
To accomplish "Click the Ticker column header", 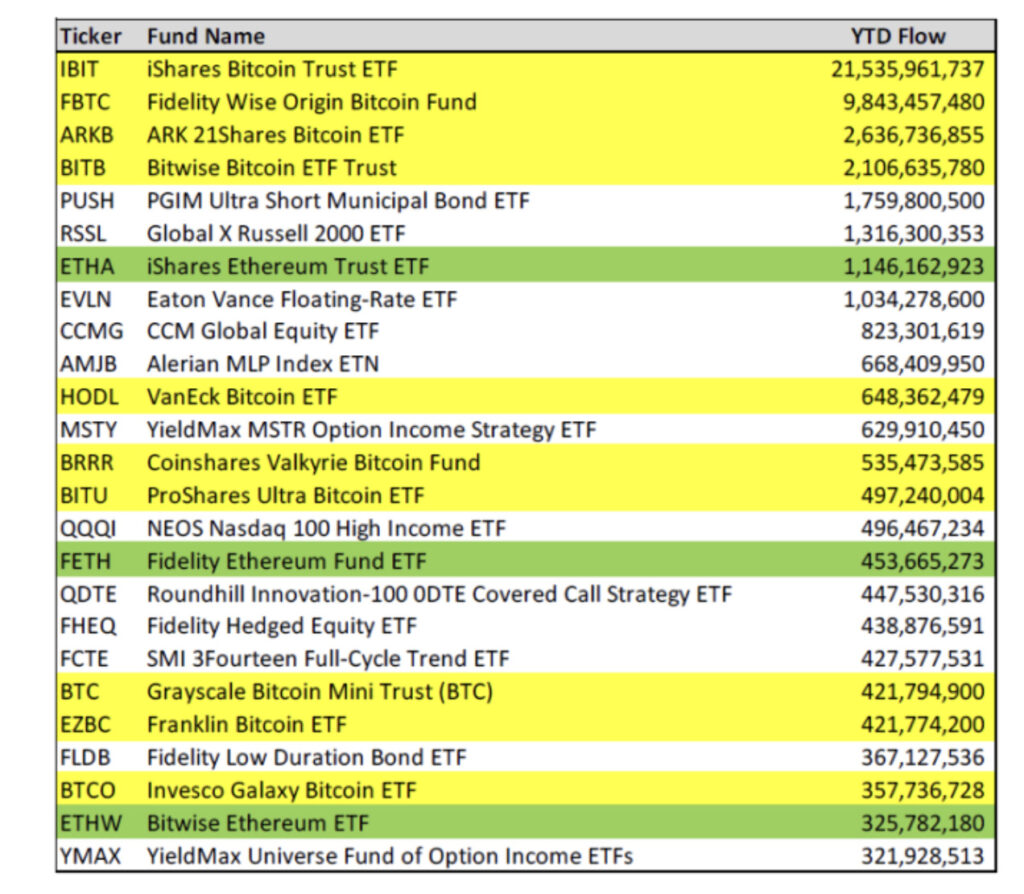I will [x=90, y=37].
